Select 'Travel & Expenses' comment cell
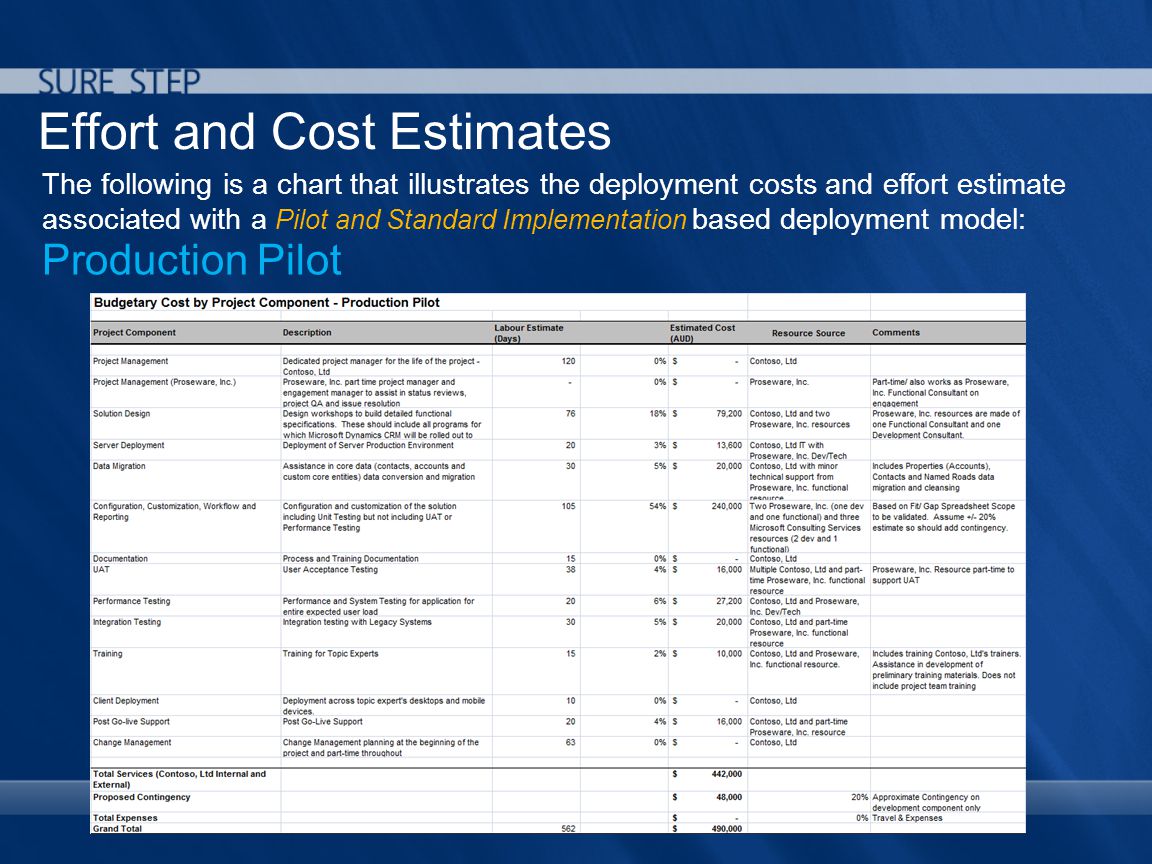 point(907,818)
